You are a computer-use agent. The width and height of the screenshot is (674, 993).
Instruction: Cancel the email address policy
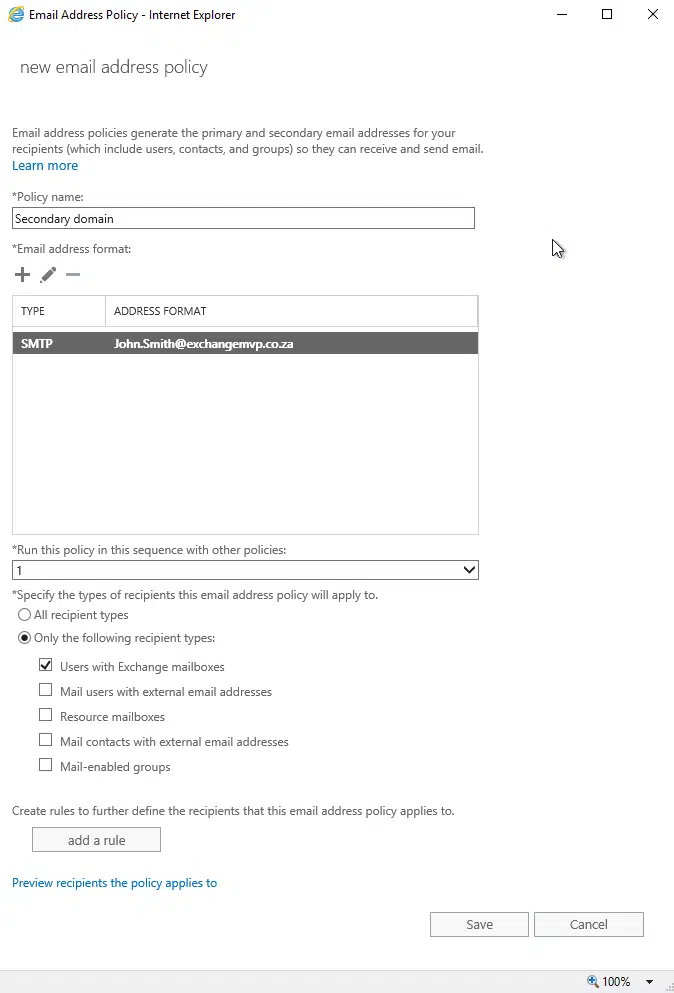588,924
